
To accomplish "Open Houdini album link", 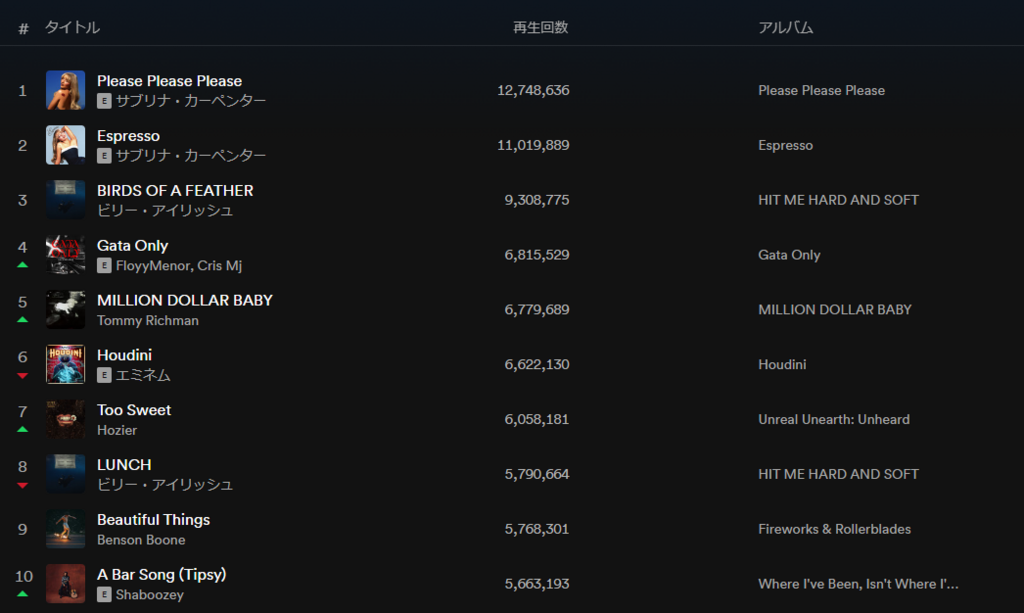I will click(x=782, y=365).
